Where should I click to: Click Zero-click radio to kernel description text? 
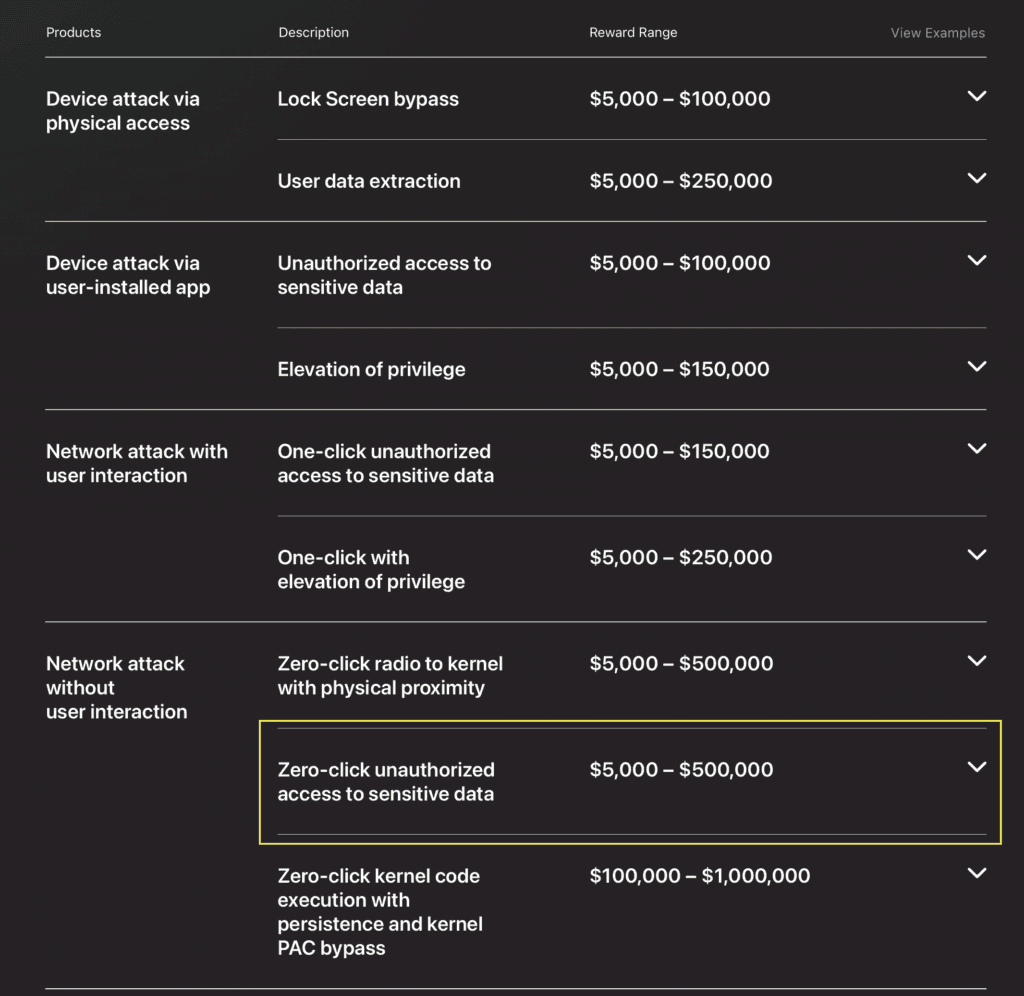(x=390, y=676)
